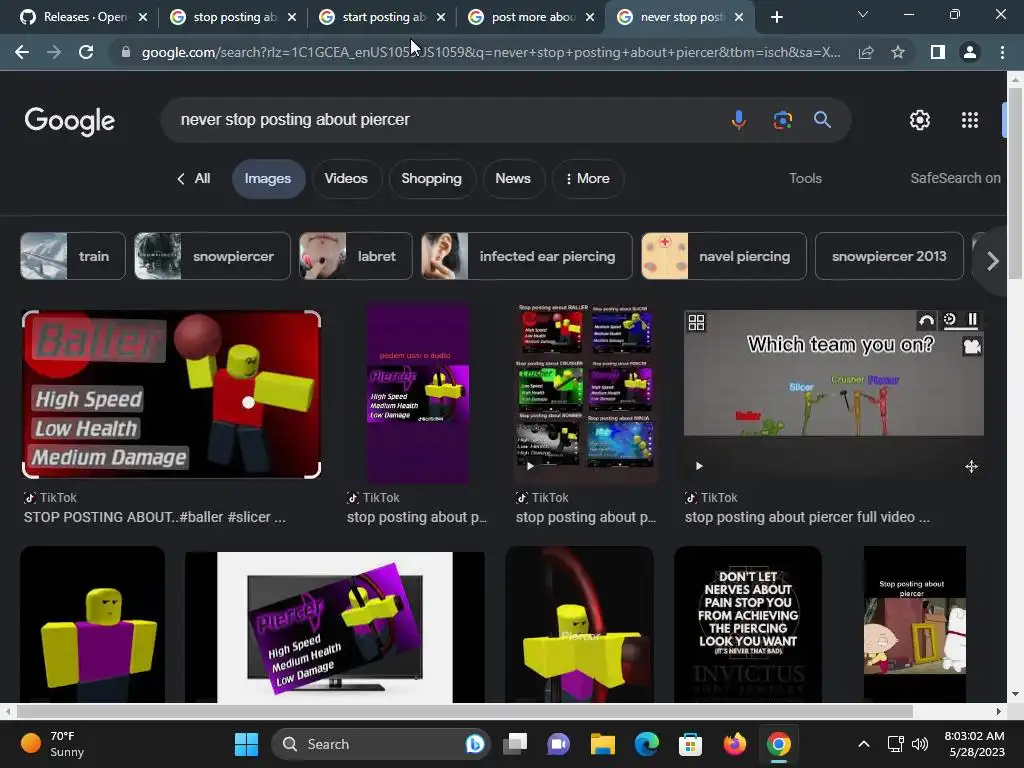Viewport: 1024px width, 768px height.
Task: Click the taskbar Search box
Action: click(x=381, y=744)
